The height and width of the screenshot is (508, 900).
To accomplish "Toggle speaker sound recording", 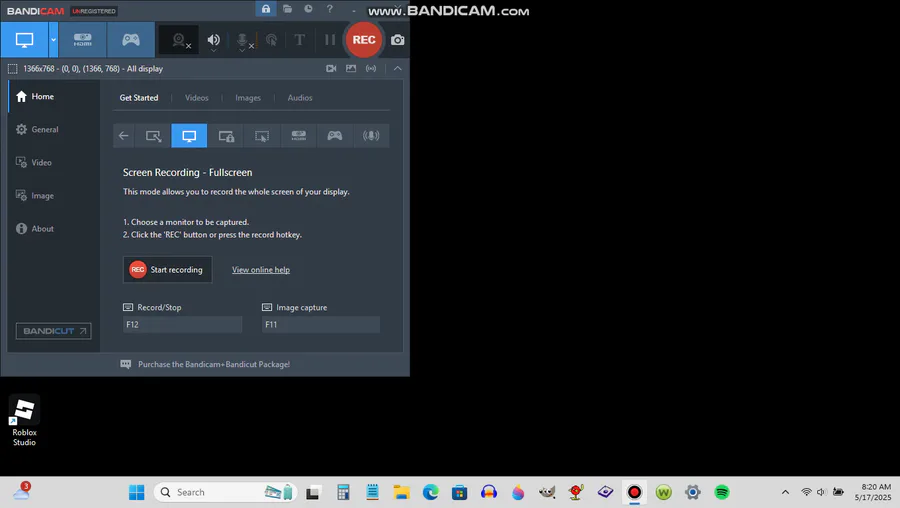I will pyautogui.click(x=214, y=40).
